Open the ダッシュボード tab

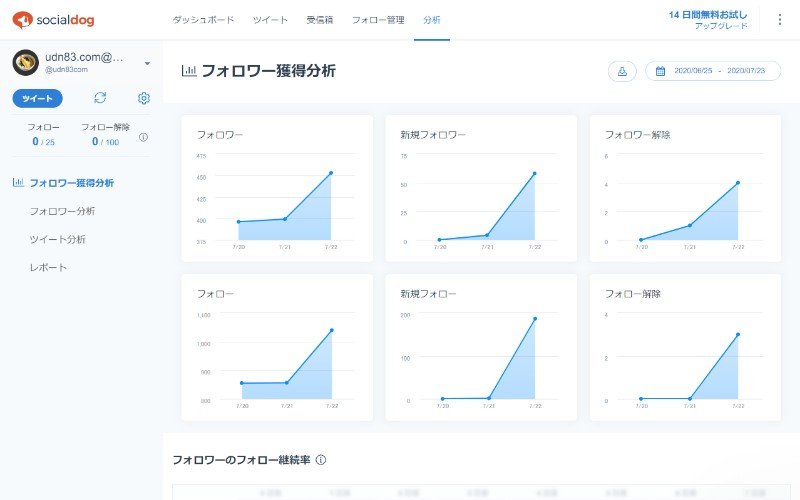coord(203,20)
